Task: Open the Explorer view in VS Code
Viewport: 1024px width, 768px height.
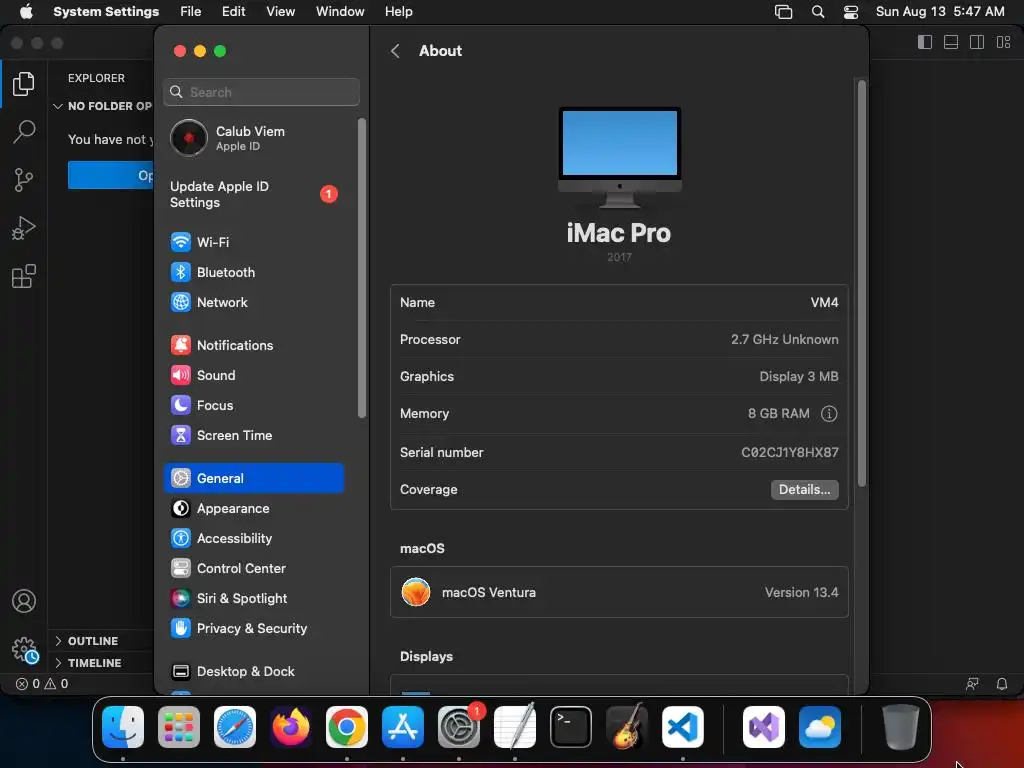Action: (24, 84)
